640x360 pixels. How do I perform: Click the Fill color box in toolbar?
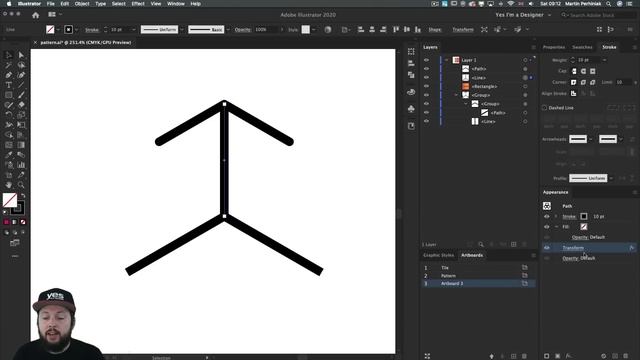(x=10, y=200)
